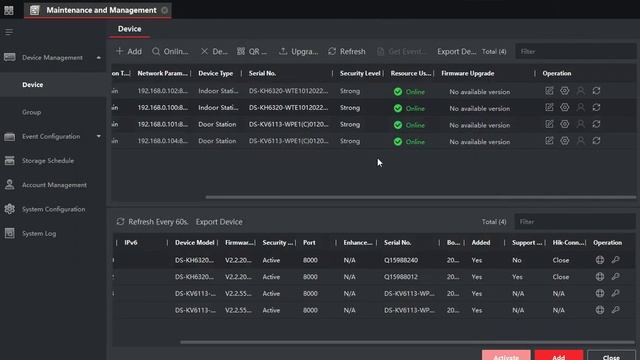The image size is (640, 360).
Task: Open remote configuration for 192.168.0.101
Action: [565, 124]
